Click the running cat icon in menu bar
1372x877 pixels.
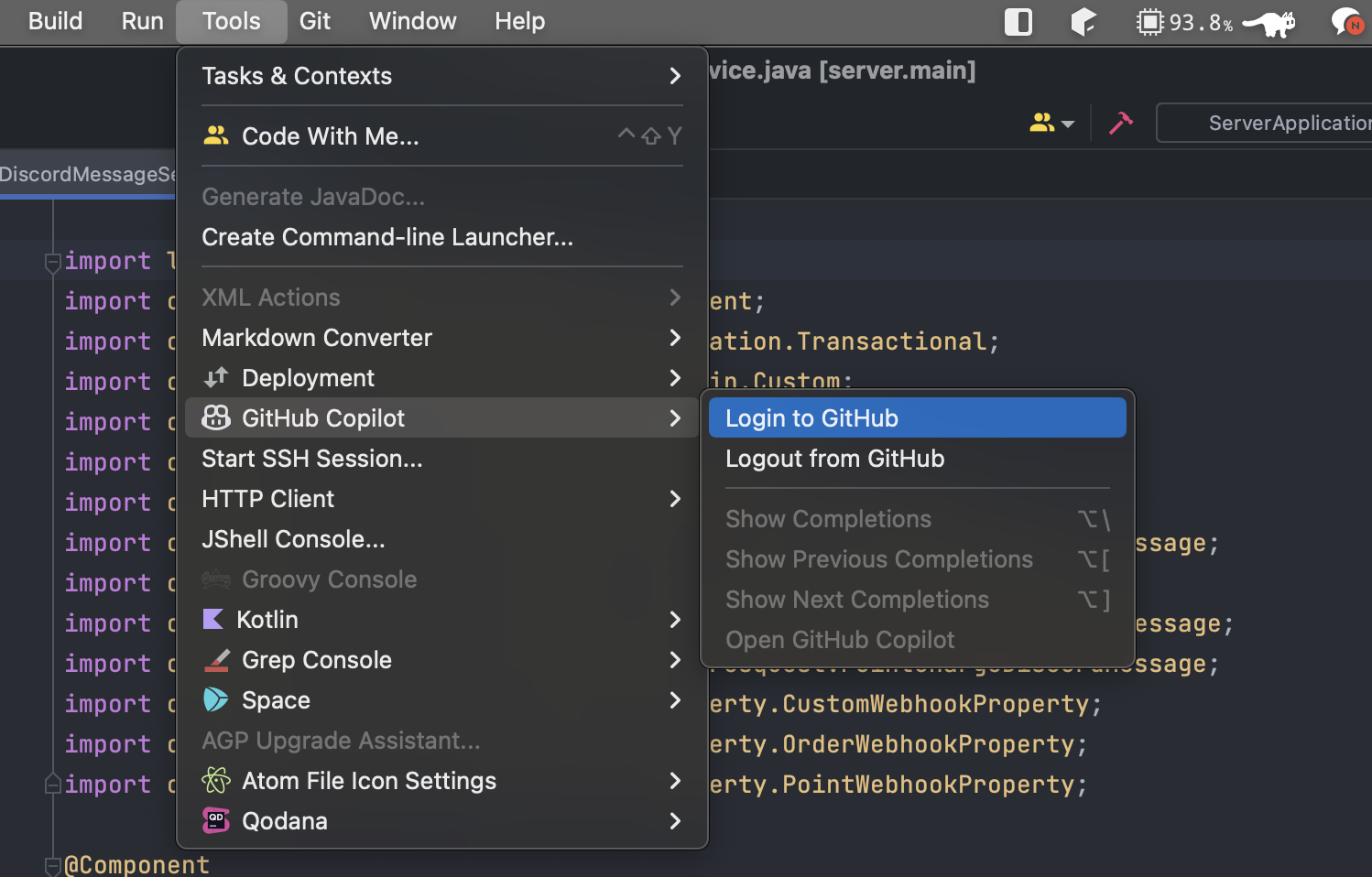tap(1269, 22)
